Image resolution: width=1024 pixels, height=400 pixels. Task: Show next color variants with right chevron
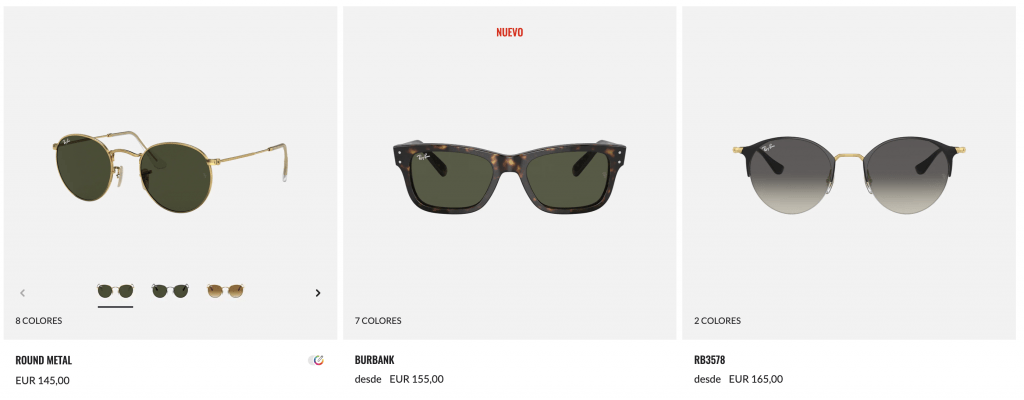318,293
